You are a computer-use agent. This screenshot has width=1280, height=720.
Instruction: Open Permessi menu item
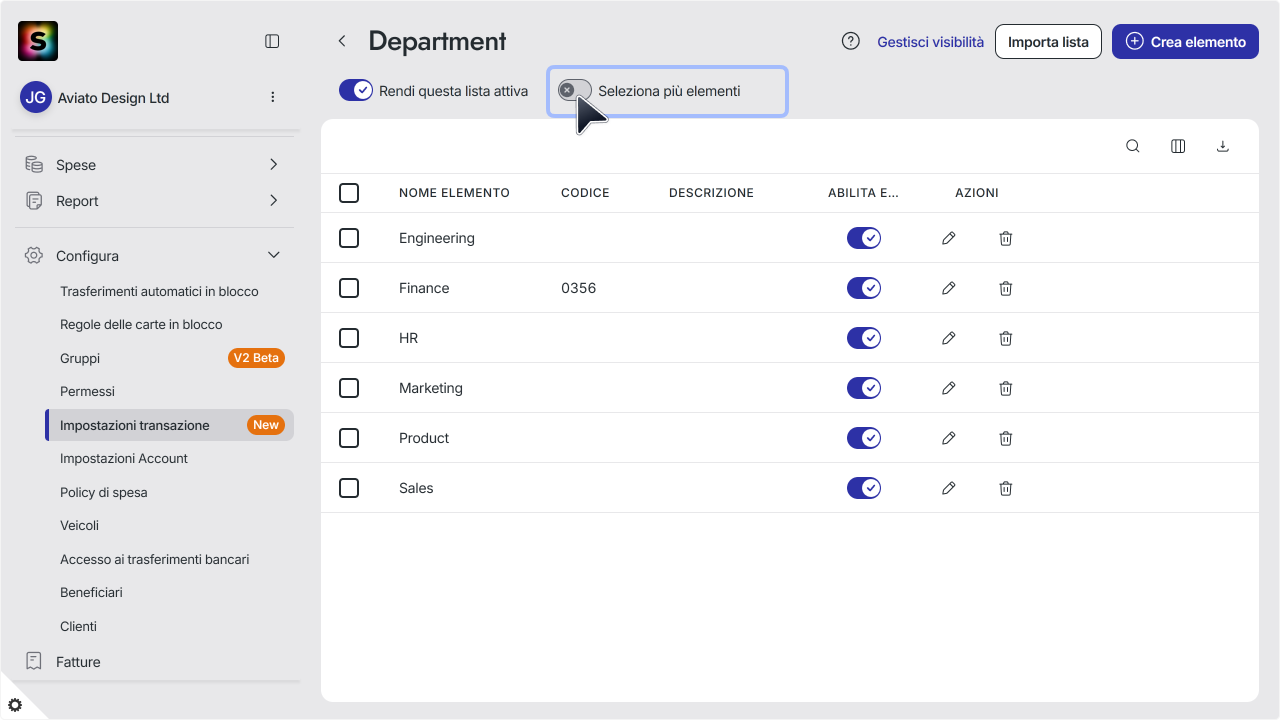pyautogui.click(x=87, y=392)
